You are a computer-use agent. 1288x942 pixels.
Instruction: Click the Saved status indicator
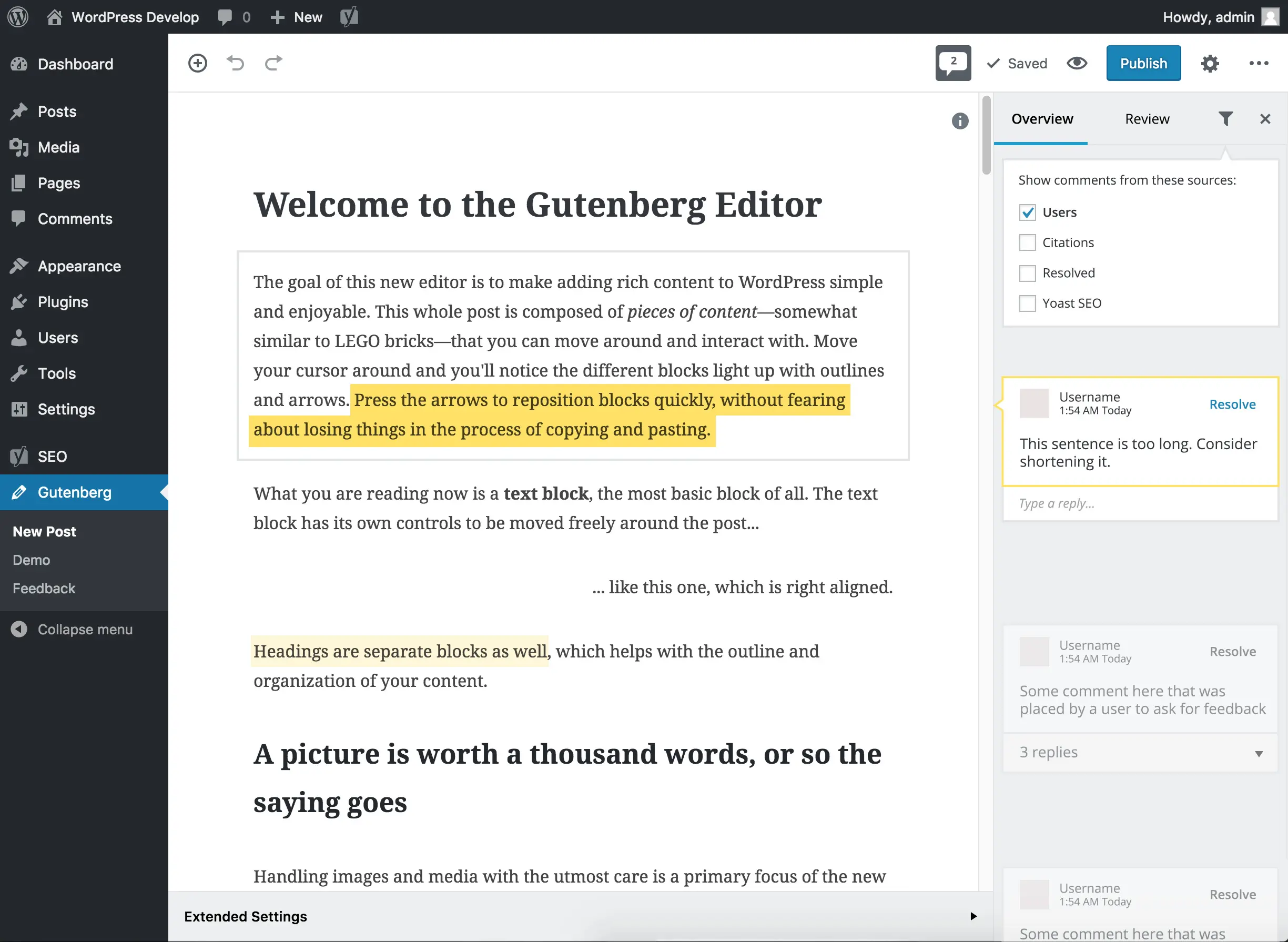point(1017,63)
